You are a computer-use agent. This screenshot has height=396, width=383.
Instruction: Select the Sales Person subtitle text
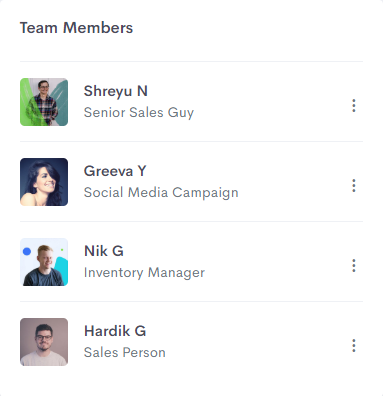(125, 352)
